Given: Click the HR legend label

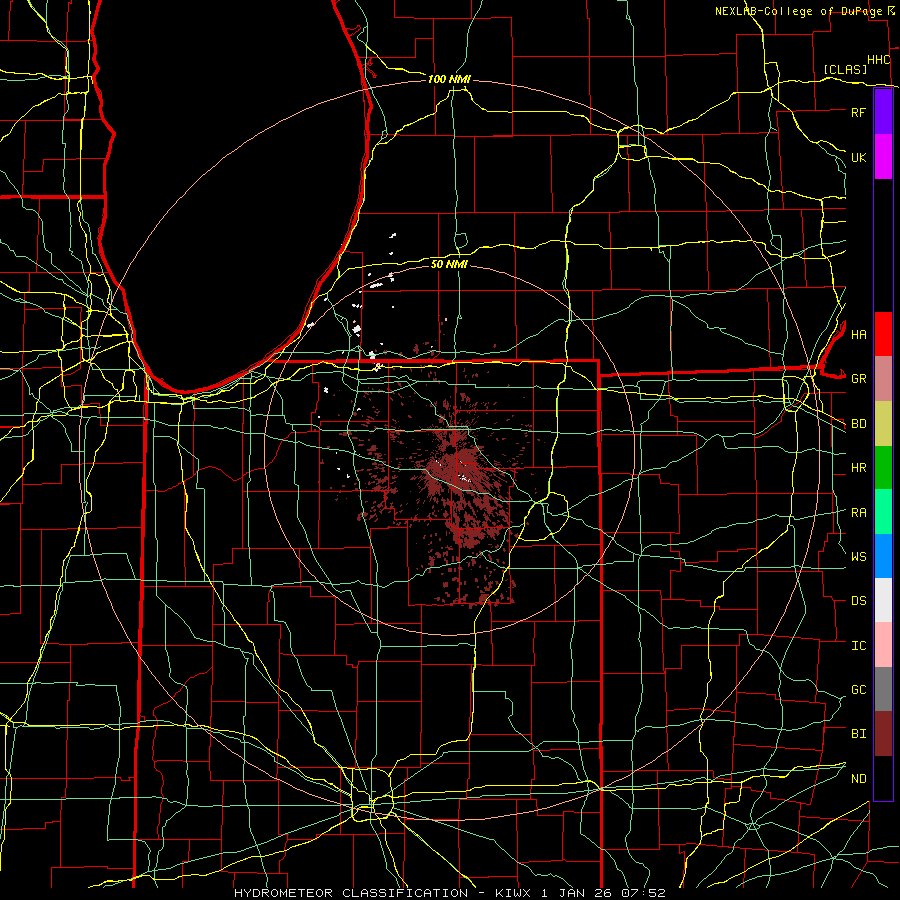Looking at the screenshot, I should tap(858, 468).
